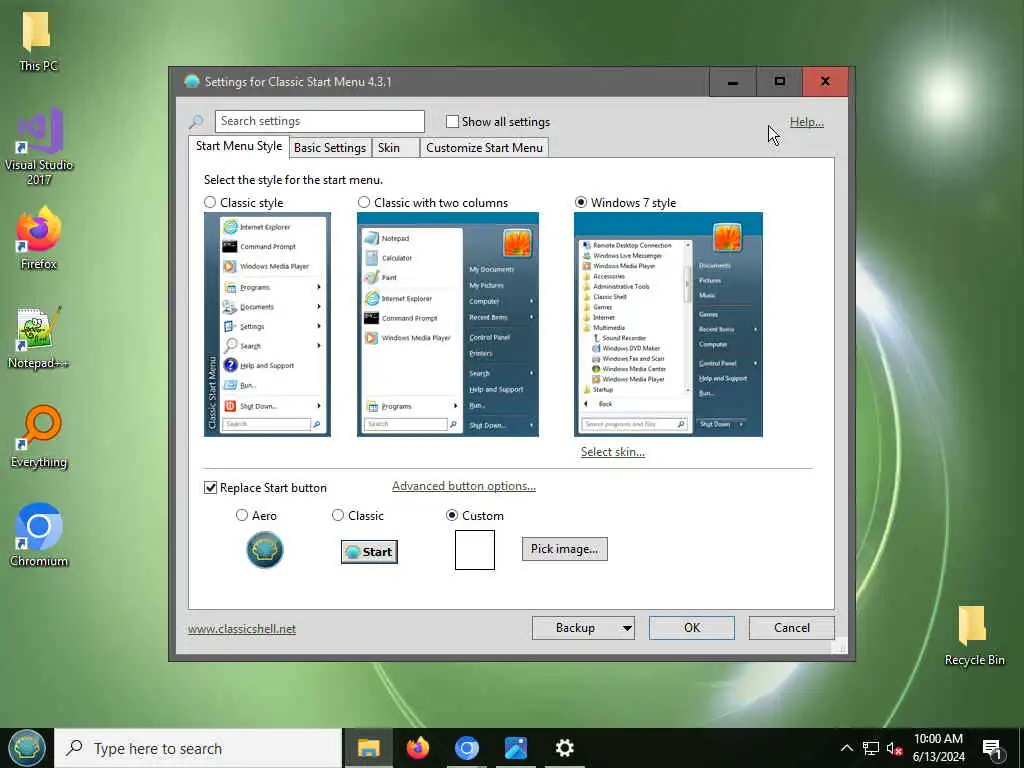The width and height of the screenshot is (1024, 768).
Task: Click Pick image... button
Action: click(564, 549)
